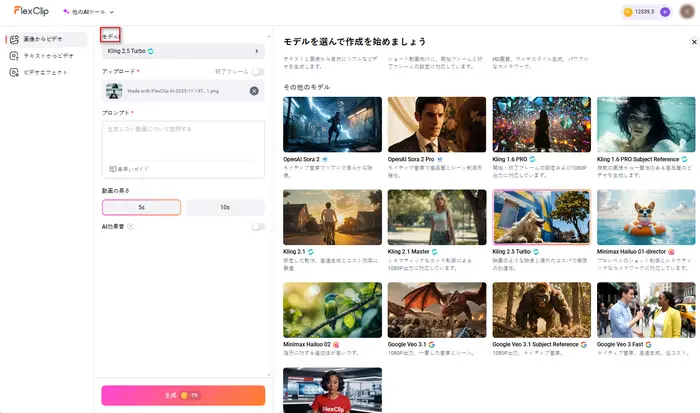This screenshot has height=413, width=700.
Task: Open the other AI tools dropdown
Action: 87,12
